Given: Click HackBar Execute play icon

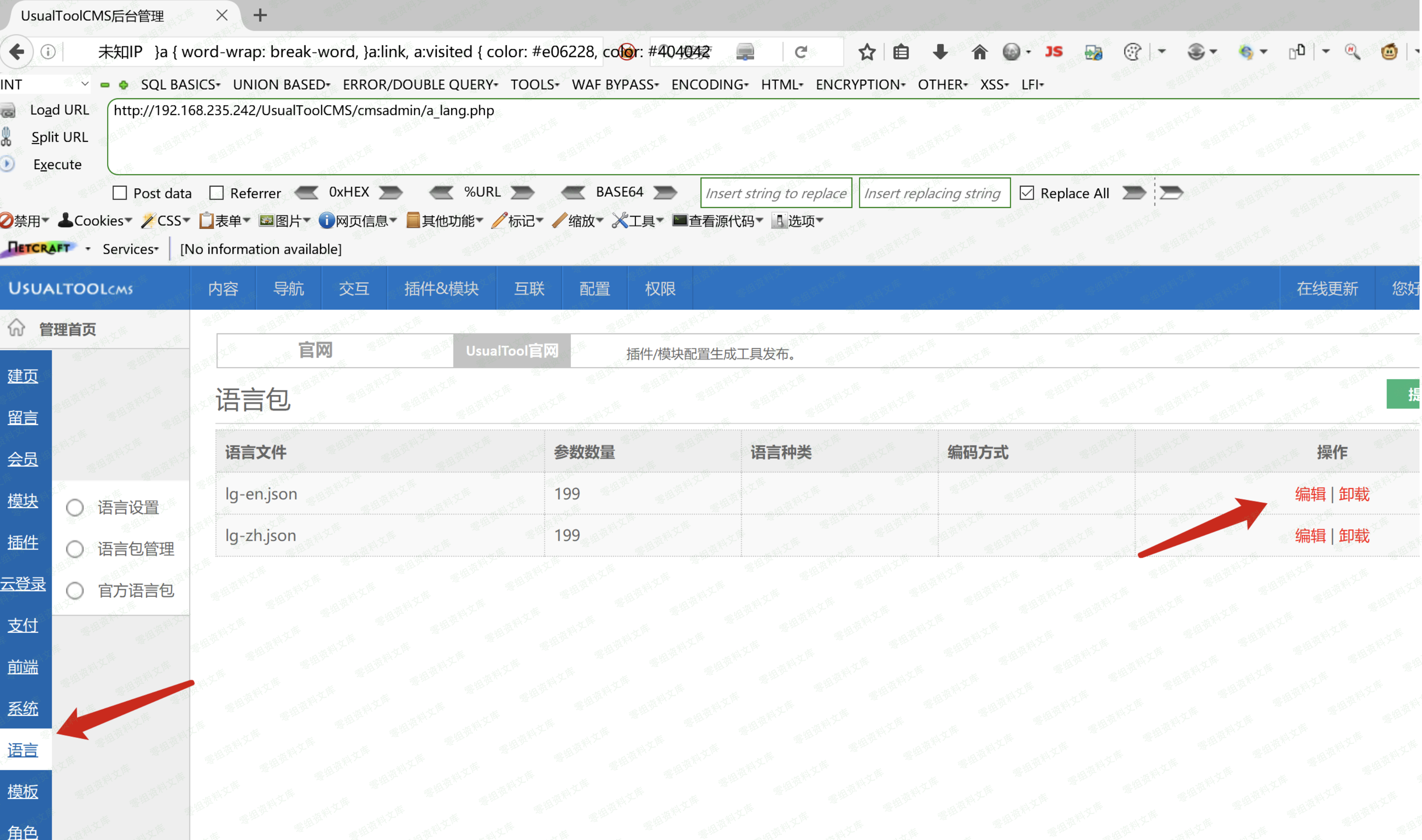Looking at the screenshot, I should click(x=8, y=164).
